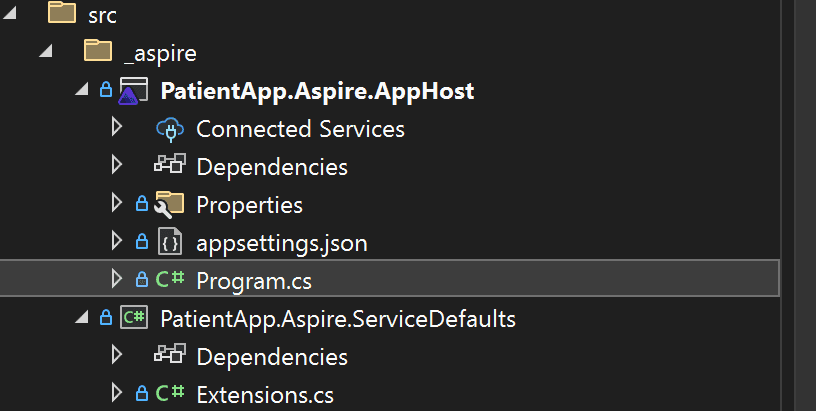Image resolution: width=816 pixels, height=411 pixels.
Task: Expand the Properties folder node
Action: pyautogui.click(x=117, y=204)
